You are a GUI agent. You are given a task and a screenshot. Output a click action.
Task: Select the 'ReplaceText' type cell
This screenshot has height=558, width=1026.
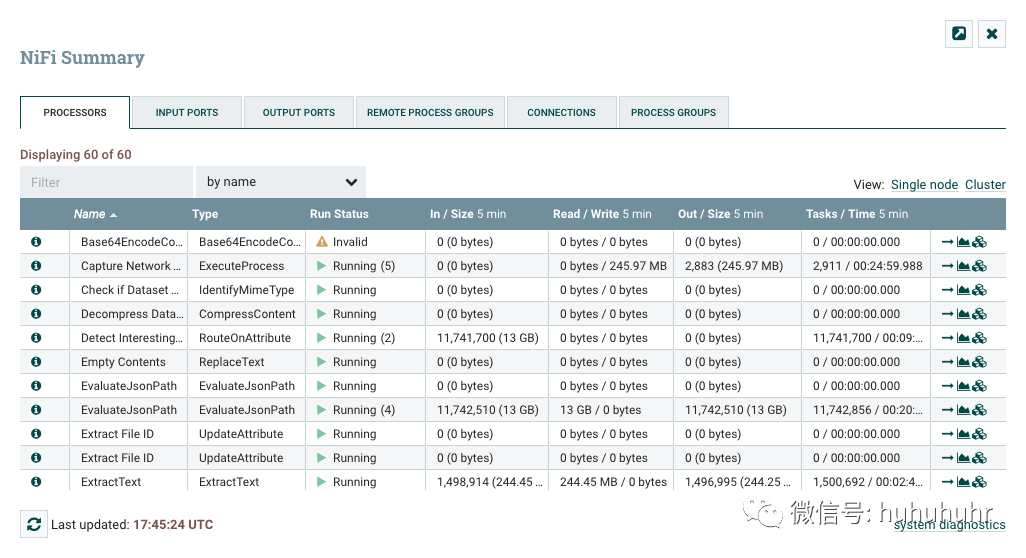click(x=247, y=362)
